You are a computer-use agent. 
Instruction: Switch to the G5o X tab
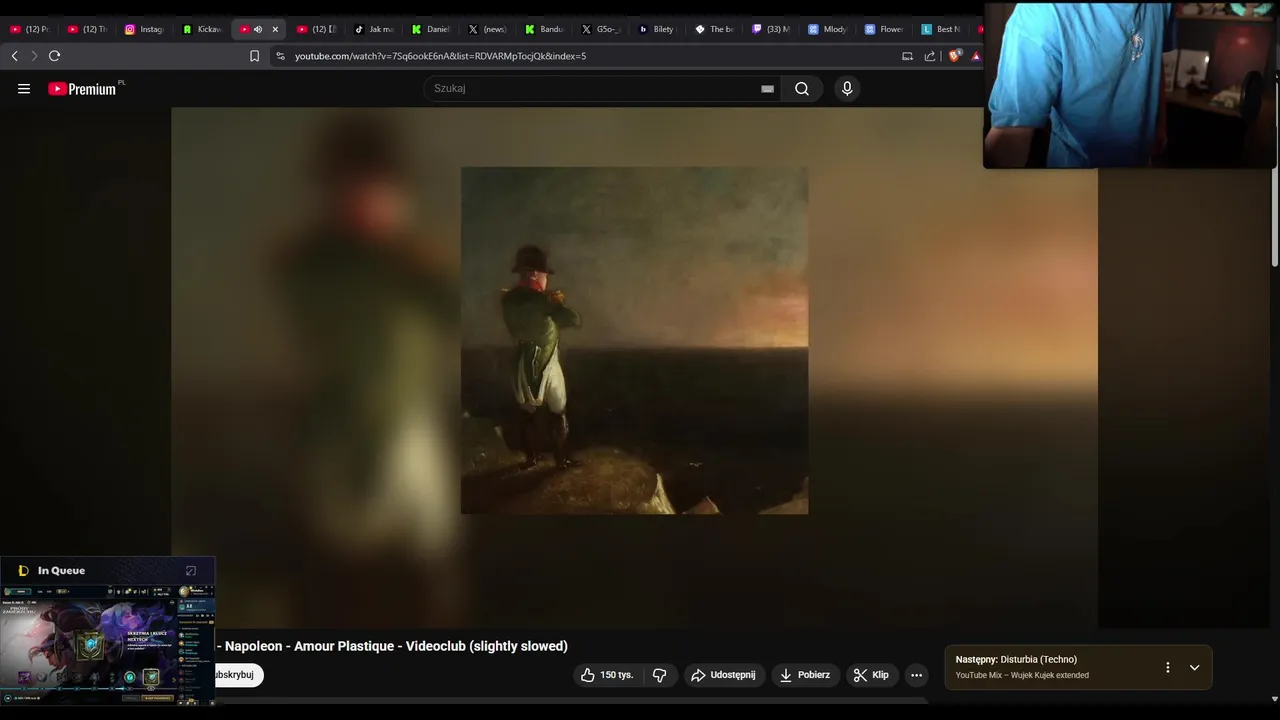602,29
